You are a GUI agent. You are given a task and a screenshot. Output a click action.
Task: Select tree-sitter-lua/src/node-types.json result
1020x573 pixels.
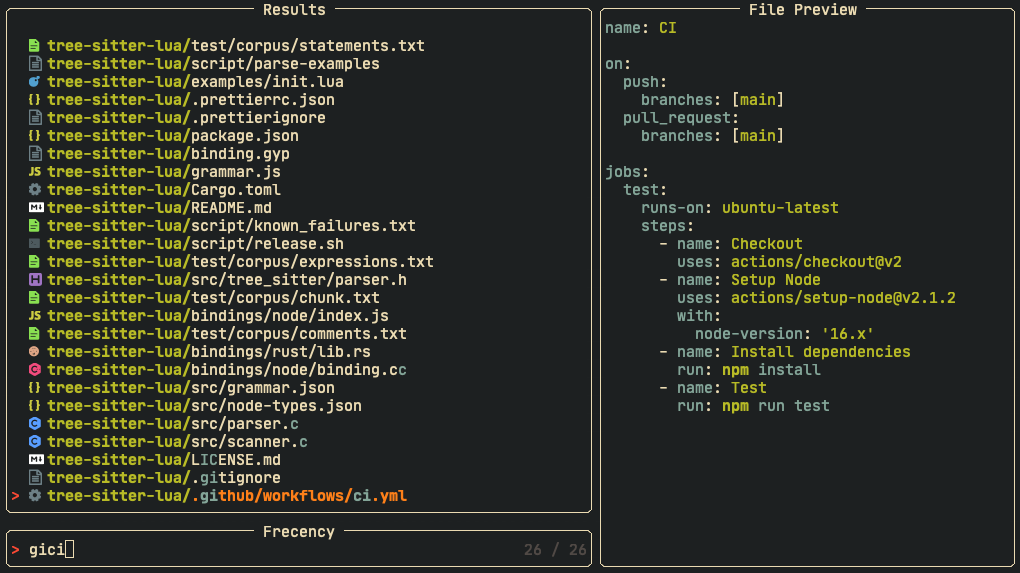(x=204, y=406)
